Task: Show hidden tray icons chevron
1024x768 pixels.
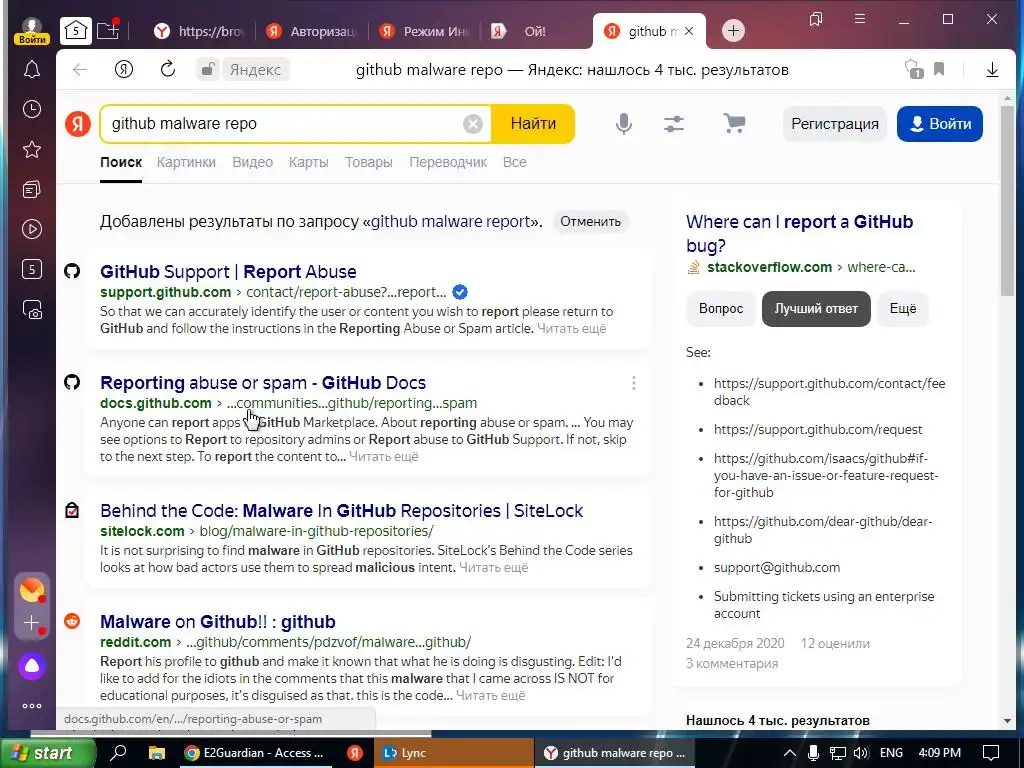Action: coord(789,753)
